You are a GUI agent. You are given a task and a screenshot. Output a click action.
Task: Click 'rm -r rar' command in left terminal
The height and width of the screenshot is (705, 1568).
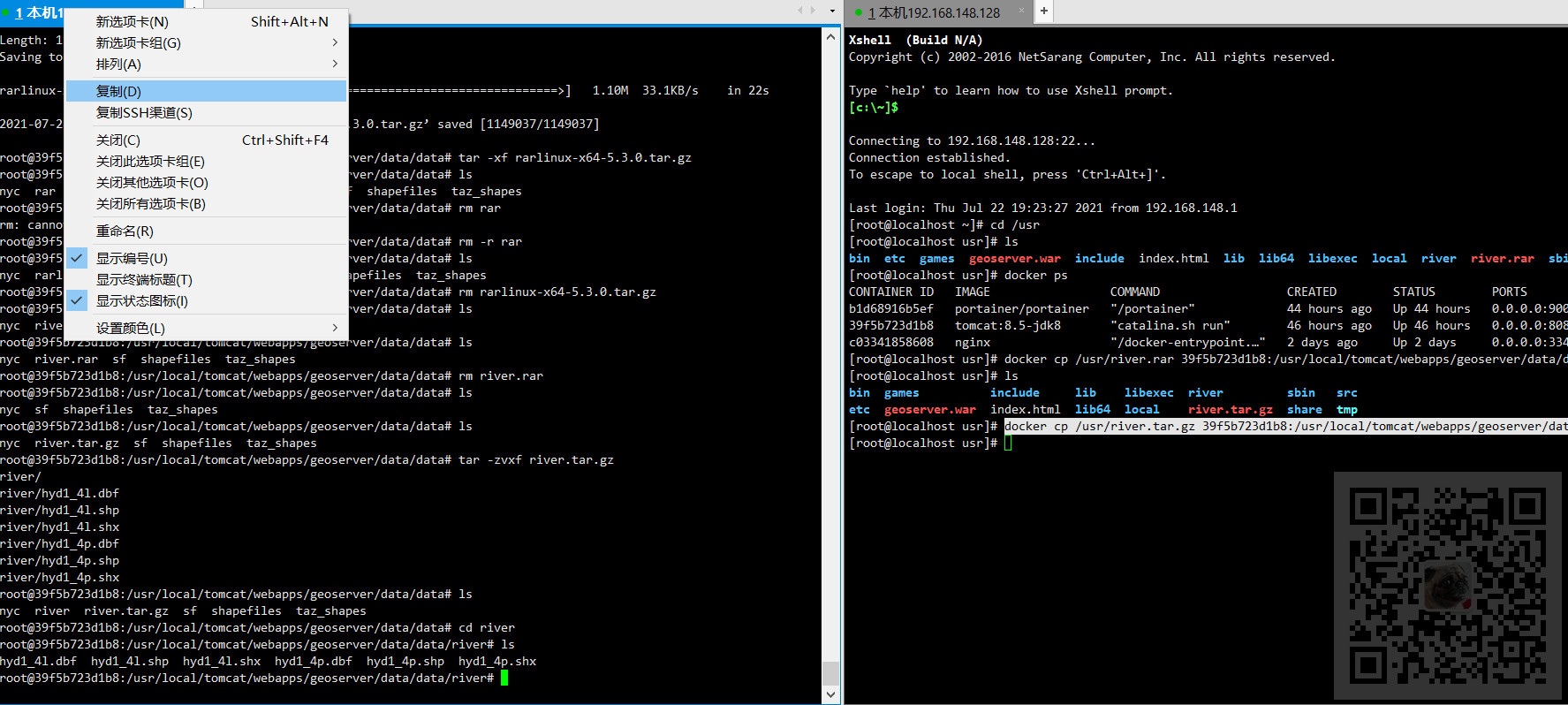click(x=490, y=241)
